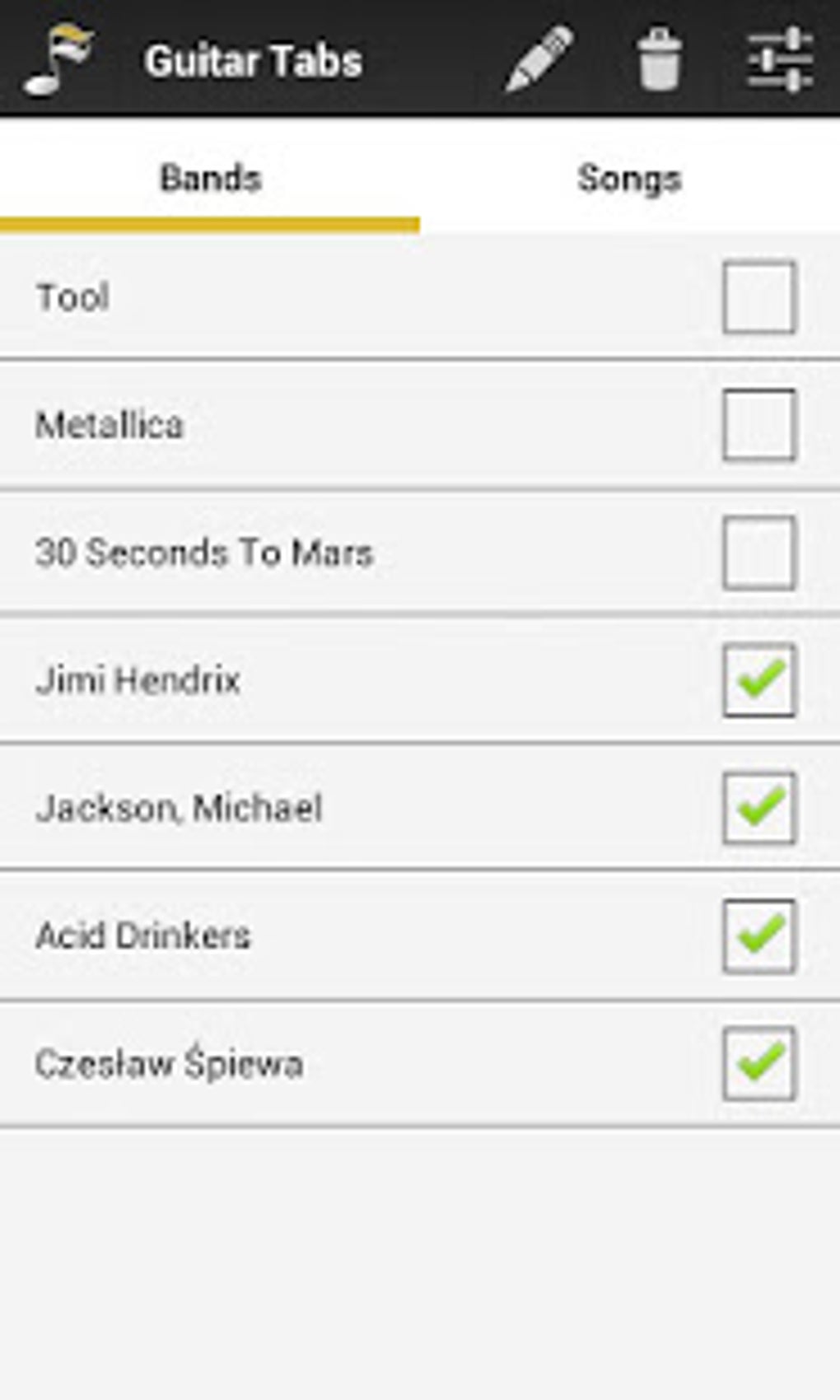Click the pencil edit icon

click(x=539, y=59)
